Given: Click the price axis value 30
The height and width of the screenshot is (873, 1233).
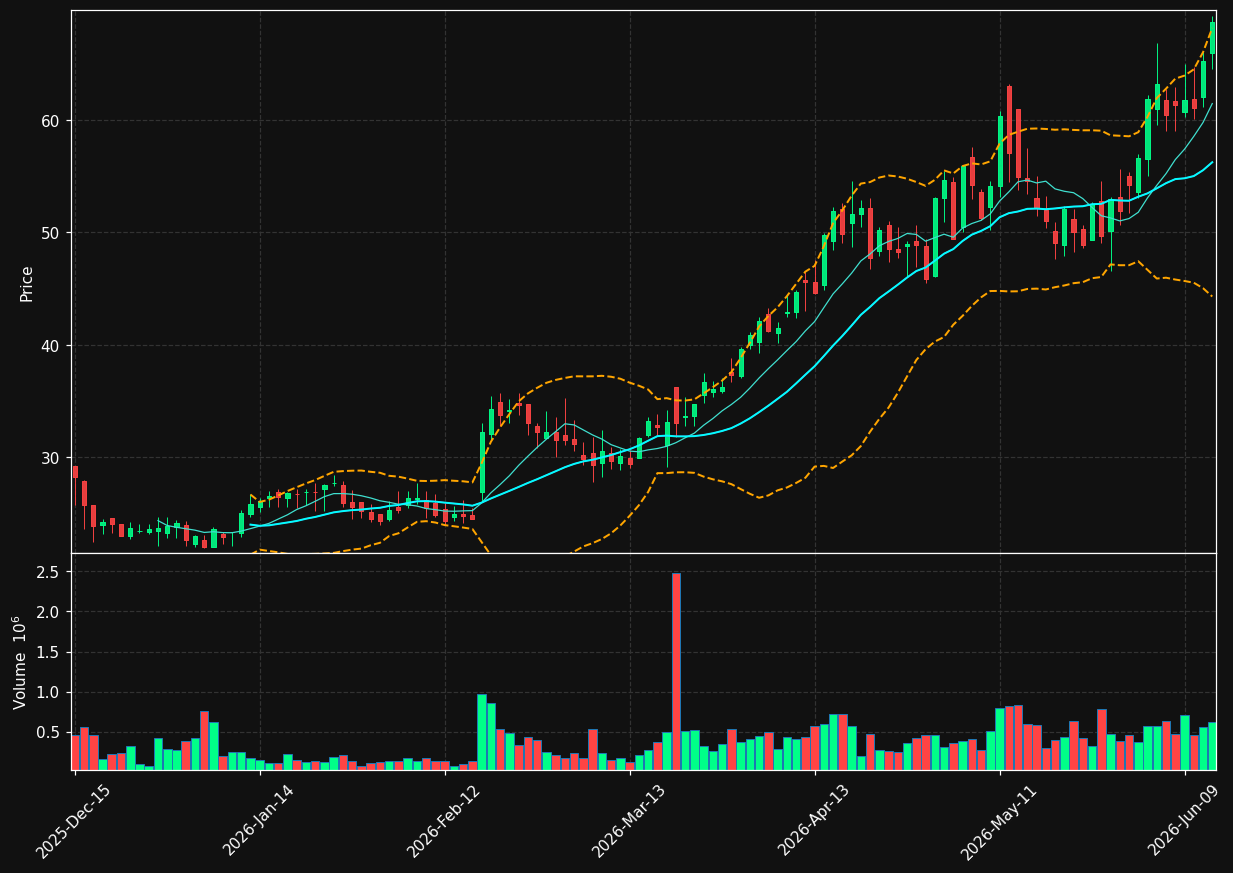Looking at the screenshot, I should (x=52, y=458).
